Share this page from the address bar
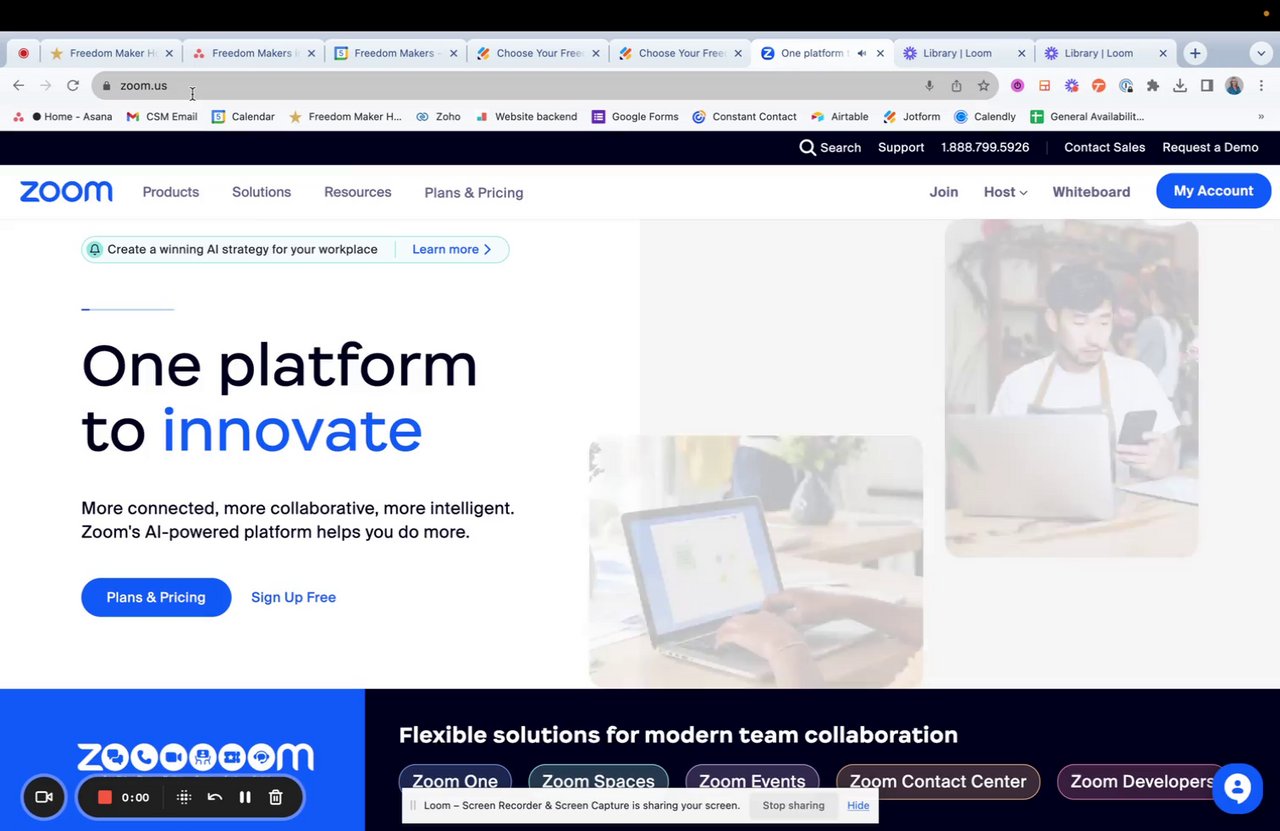The width and height of the screenshot is (1280, 831). click(x=956, y=86)
